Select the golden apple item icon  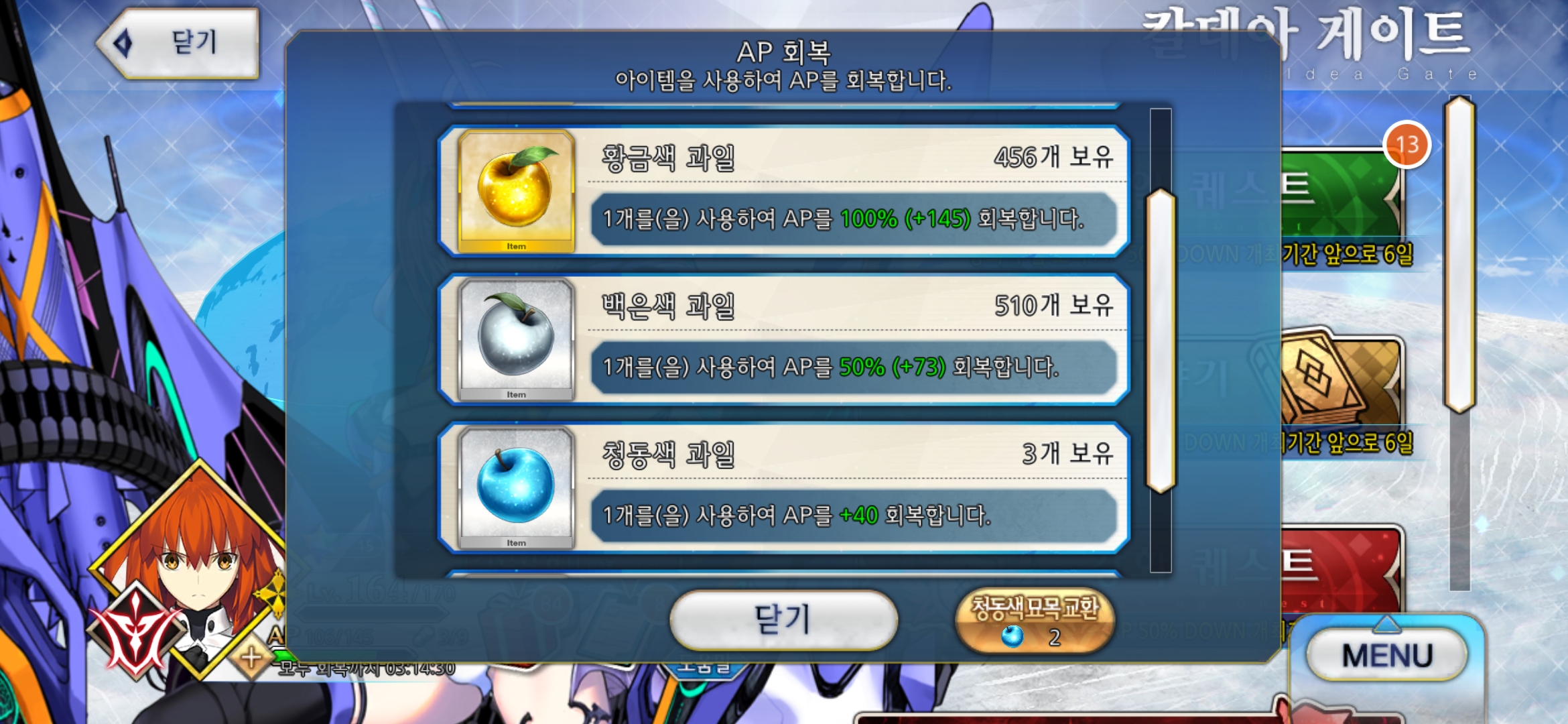coord(516,191)
